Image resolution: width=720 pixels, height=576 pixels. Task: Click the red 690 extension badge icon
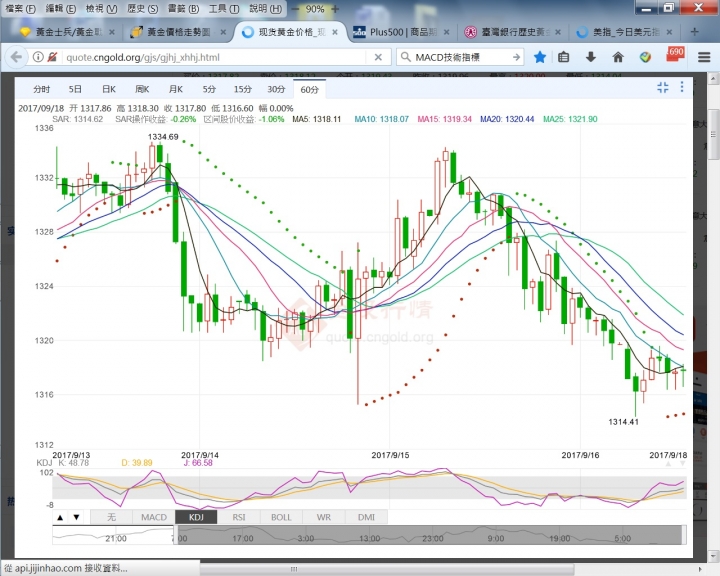pyautogui.click(x=674, y=55)
